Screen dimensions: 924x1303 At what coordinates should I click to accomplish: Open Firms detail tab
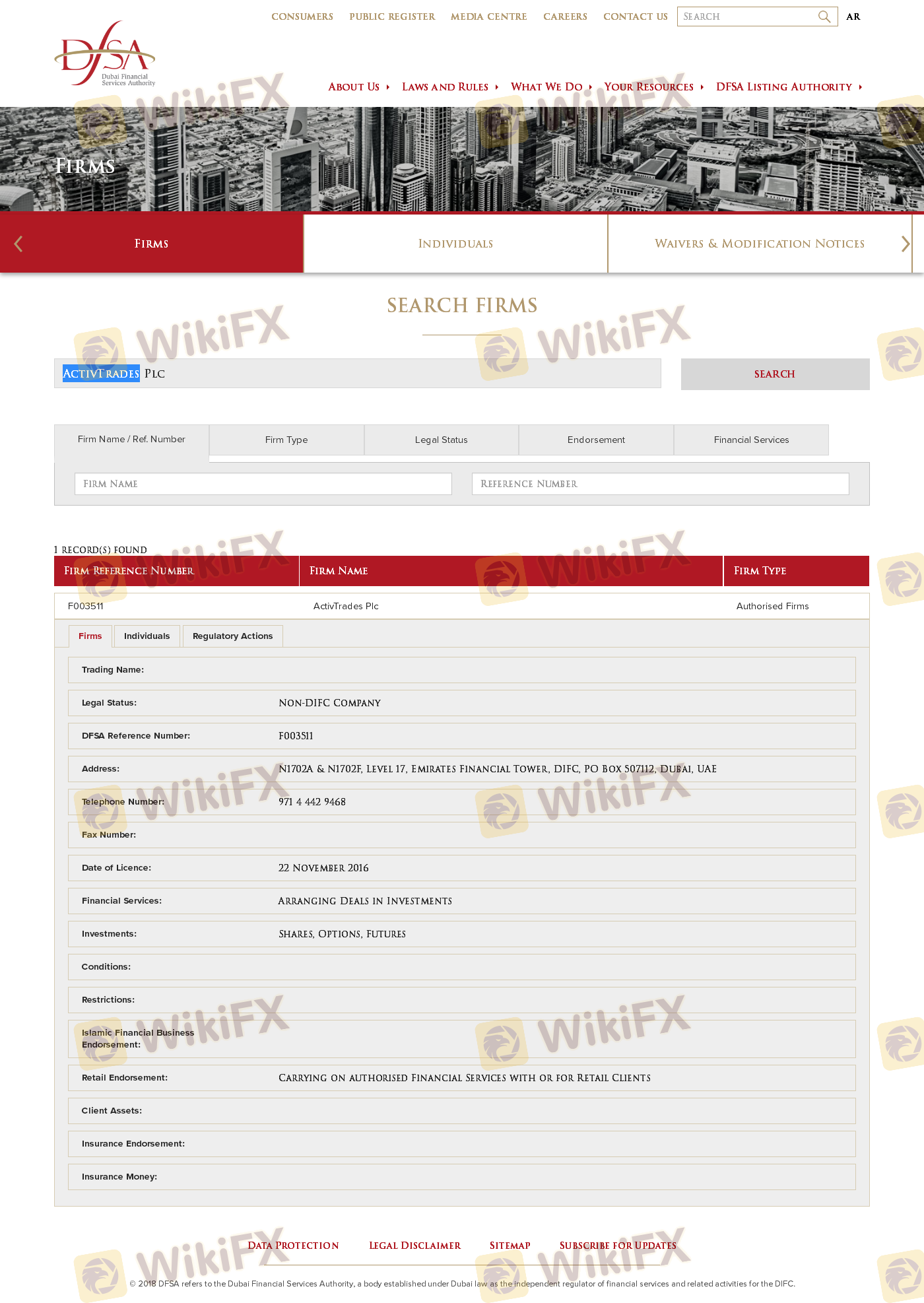tap(90, 636)
